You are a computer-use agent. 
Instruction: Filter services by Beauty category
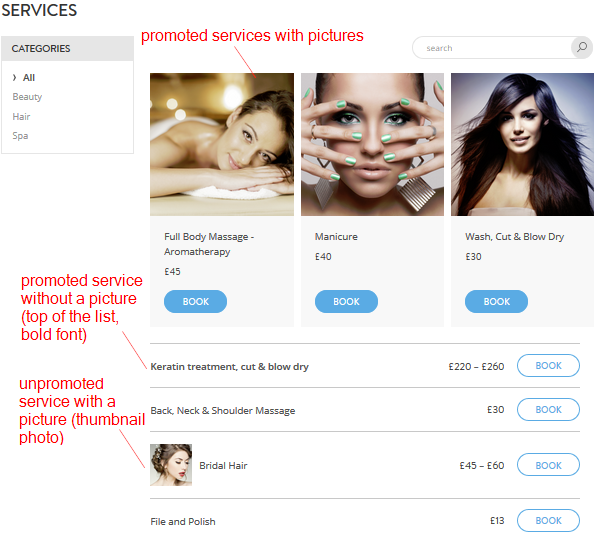pyautogui.click(x=27, y=97)
